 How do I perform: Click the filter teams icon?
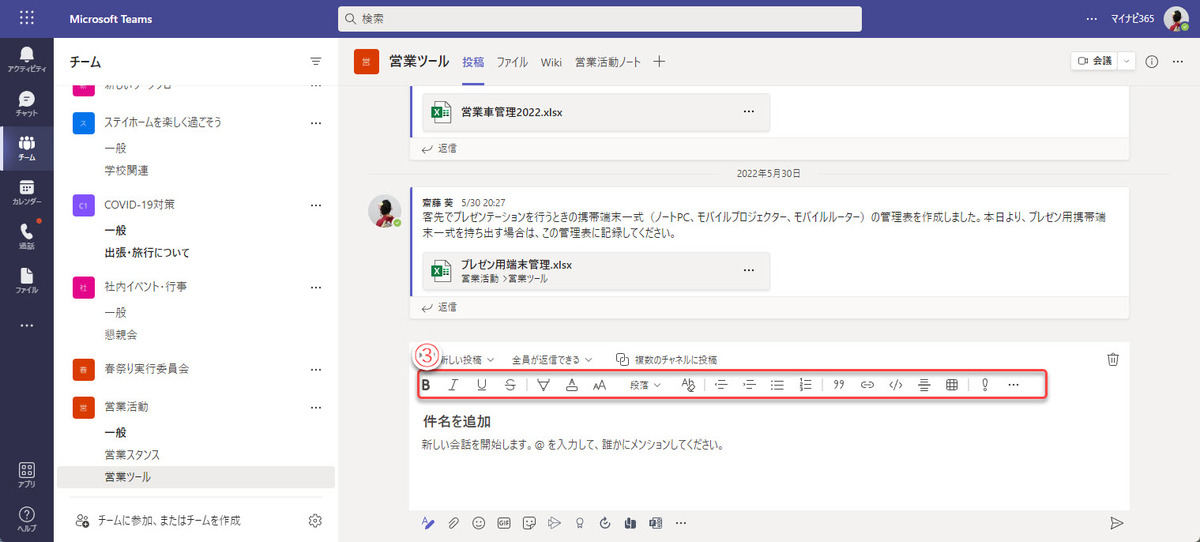pyautogui.click(x=316, y=62)
